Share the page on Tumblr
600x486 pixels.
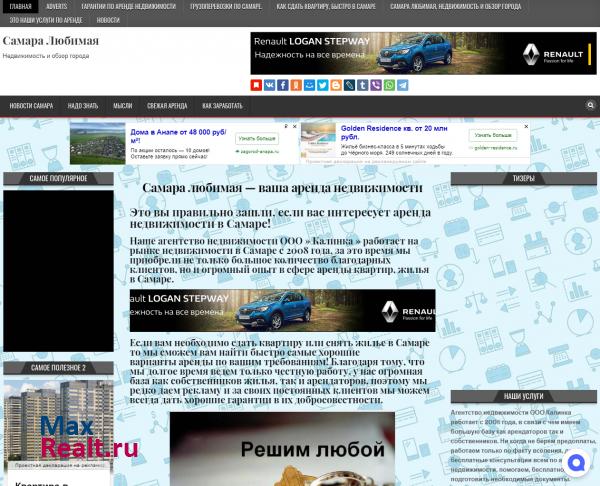pyautogui.click(x=363, y=85)
